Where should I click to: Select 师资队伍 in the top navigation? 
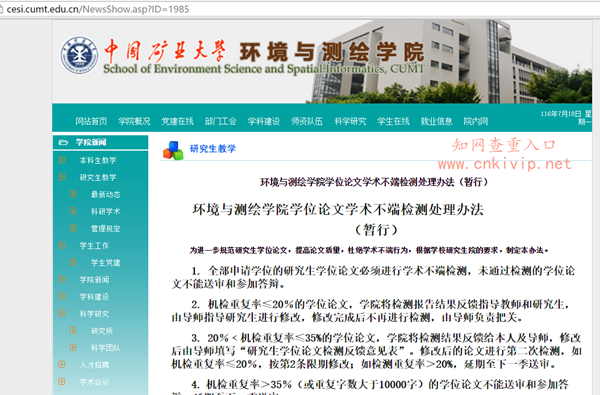pyautogui.click(x=307, y=121)
